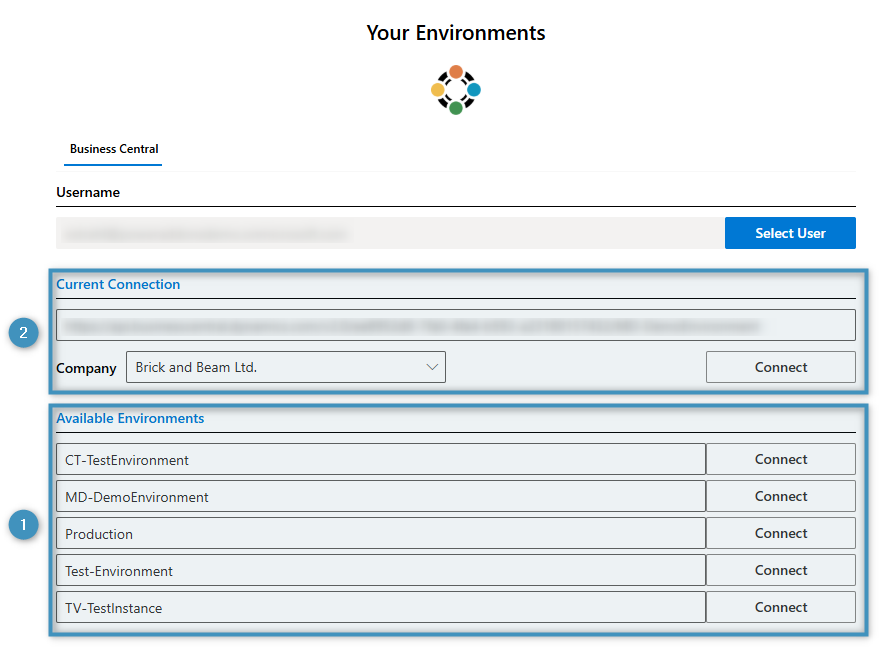Click Connect next to the Company dropdown
This screenshot has height=648, width=884.
pos(781,367)
